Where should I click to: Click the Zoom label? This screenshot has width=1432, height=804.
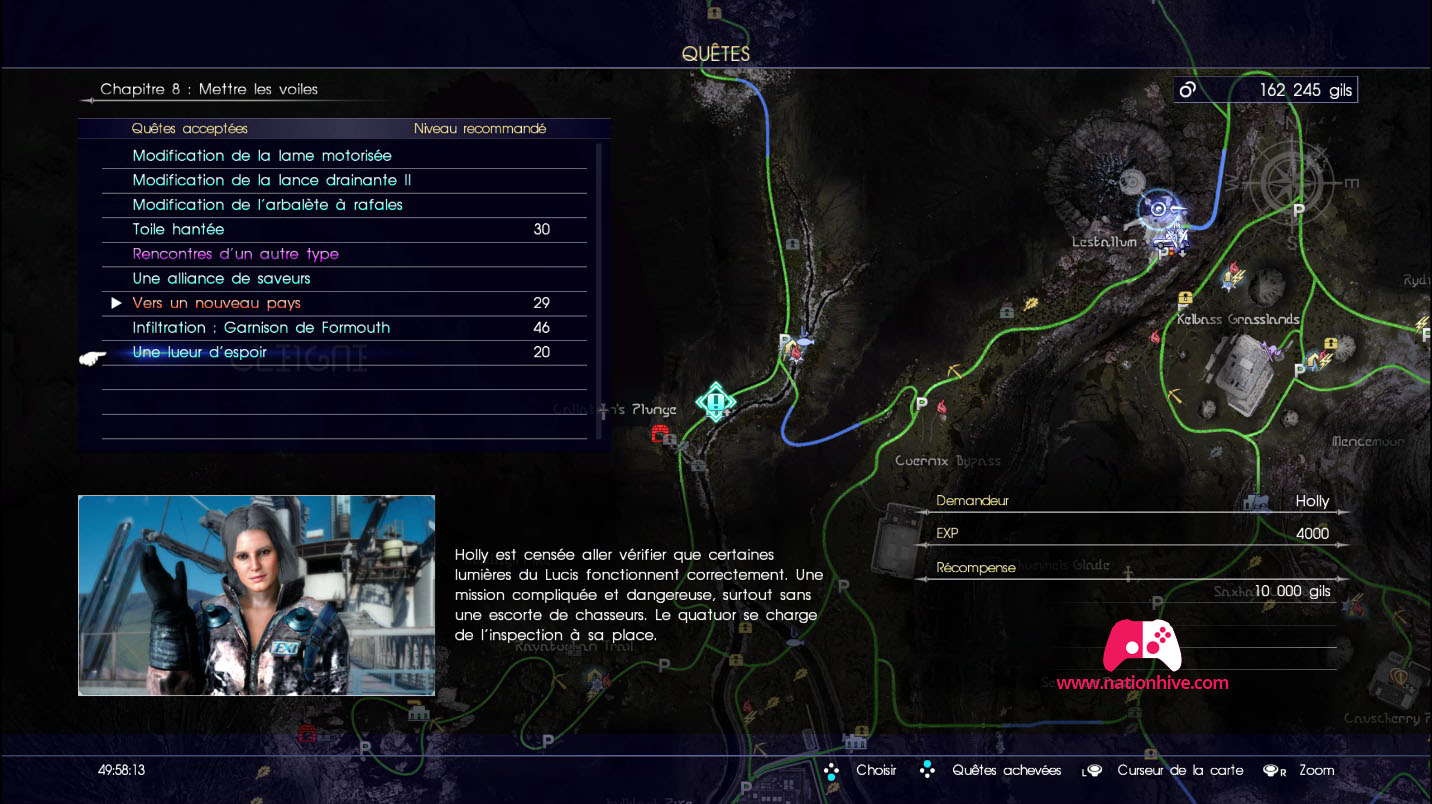(1317, 770)
